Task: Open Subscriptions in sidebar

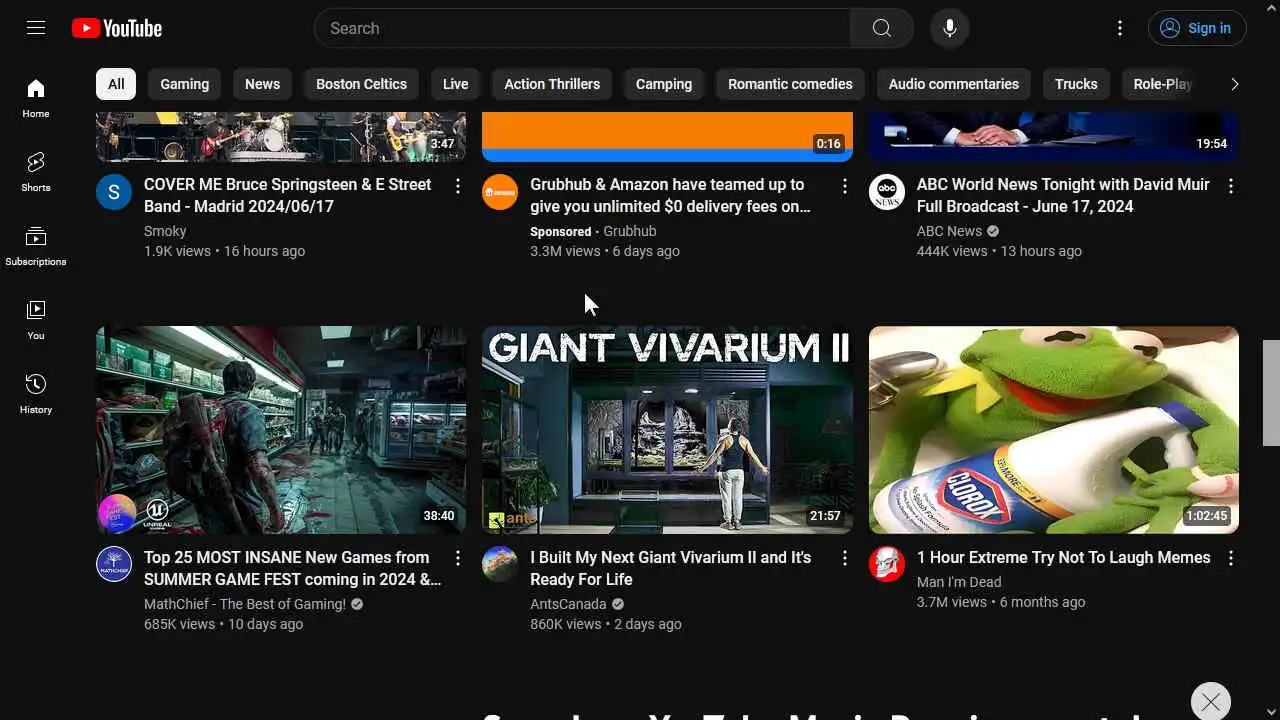Action: coord(36,246)
